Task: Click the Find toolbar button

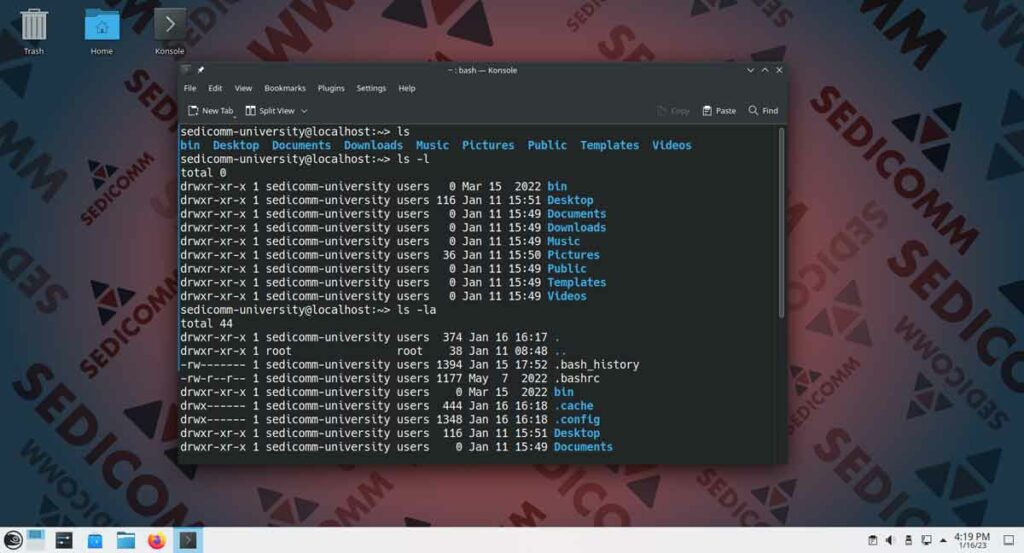Action: 763,111
